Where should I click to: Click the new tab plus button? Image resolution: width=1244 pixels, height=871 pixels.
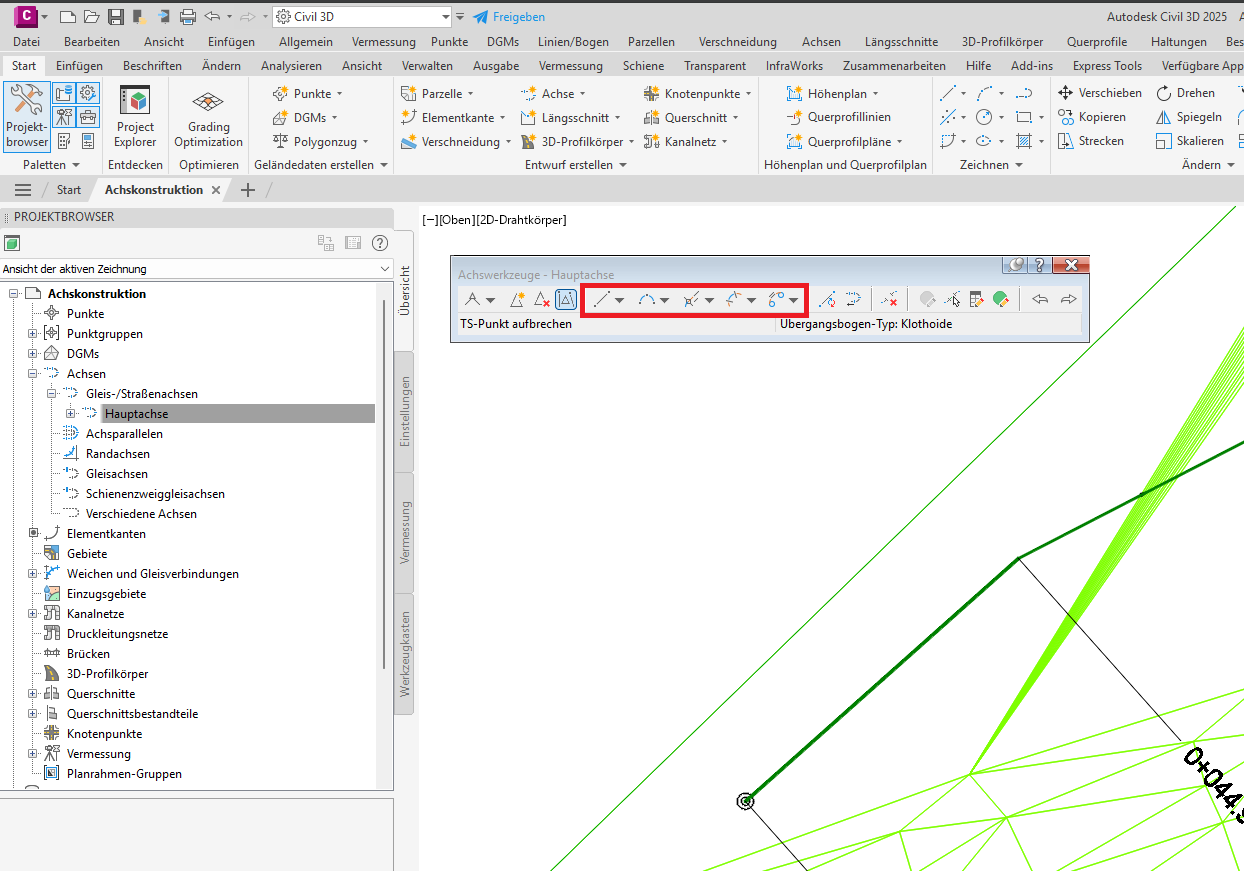coord(248,190)
